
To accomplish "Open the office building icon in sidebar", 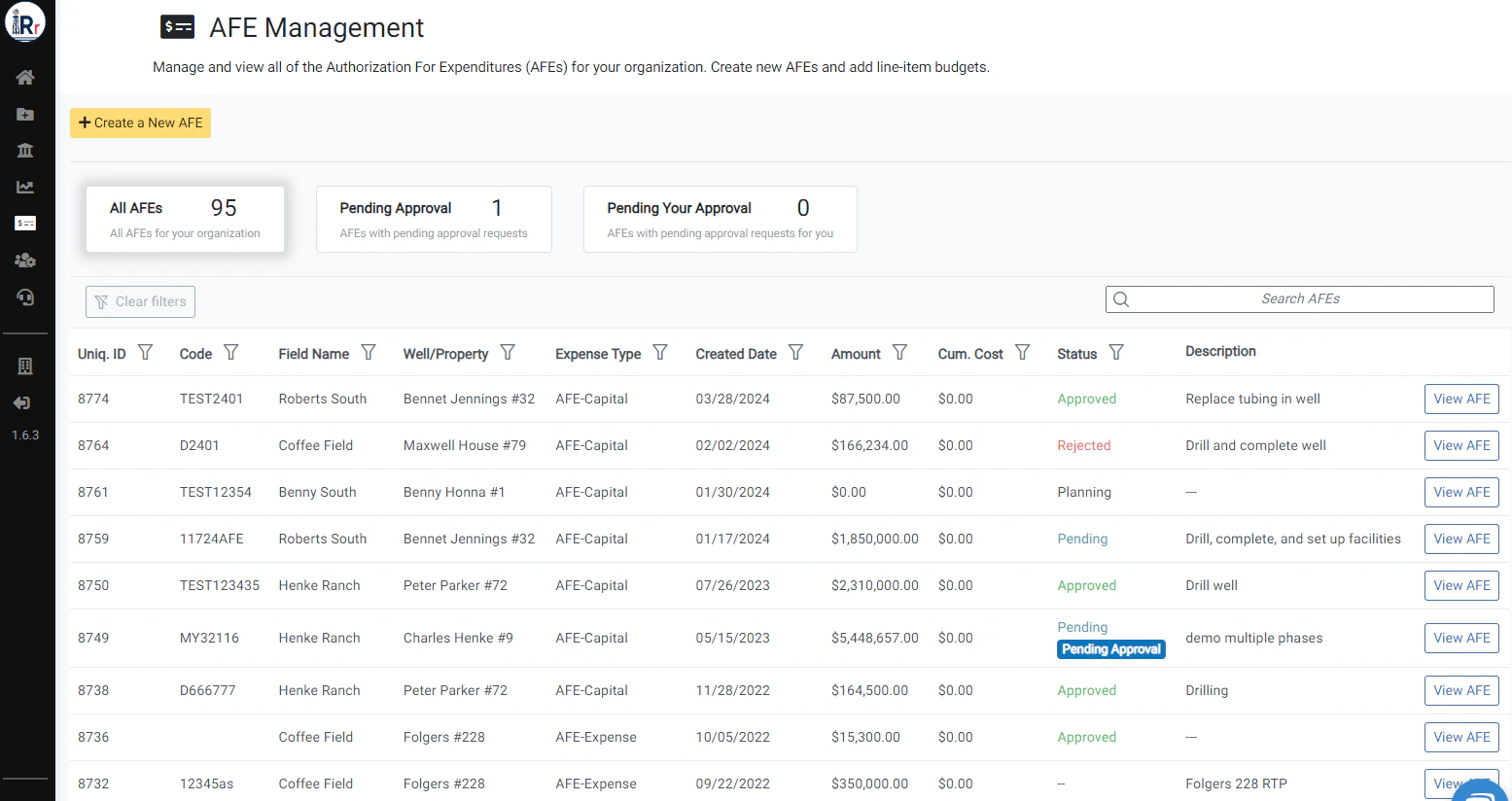I will point(25,366).
